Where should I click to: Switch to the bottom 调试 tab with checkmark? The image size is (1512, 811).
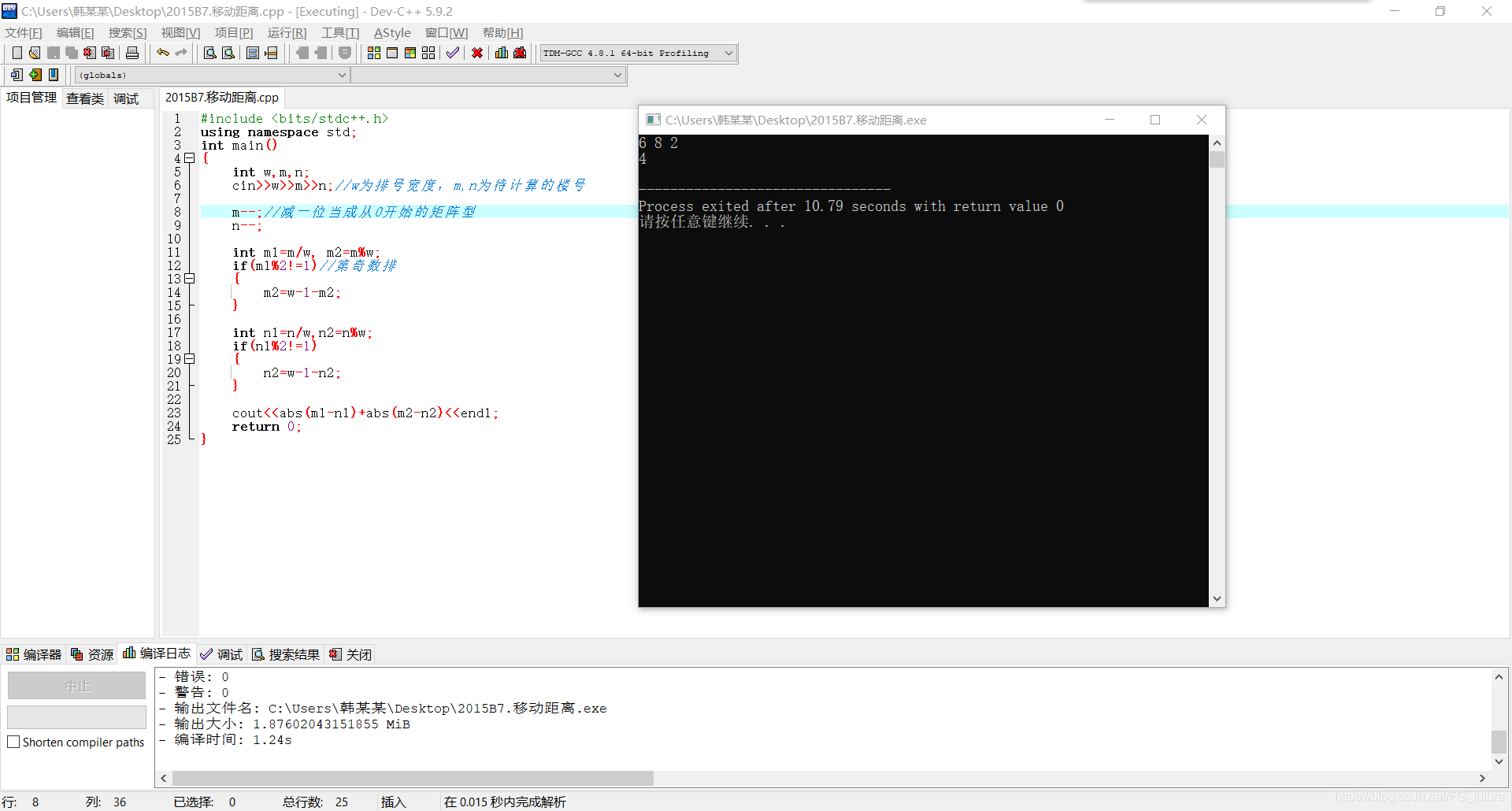coord(221,654)
